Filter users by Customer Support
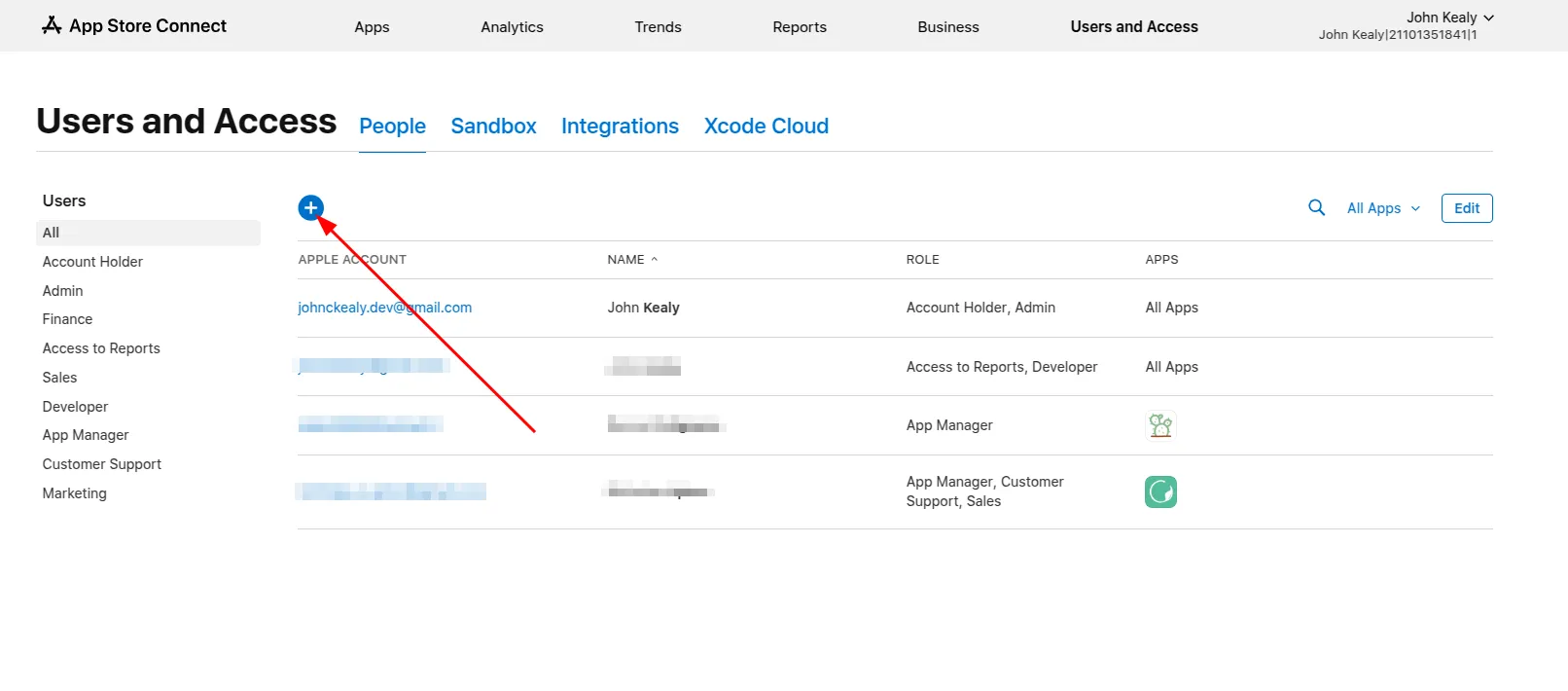This screenshot has width=1568, height=691. tap(102, 464)
